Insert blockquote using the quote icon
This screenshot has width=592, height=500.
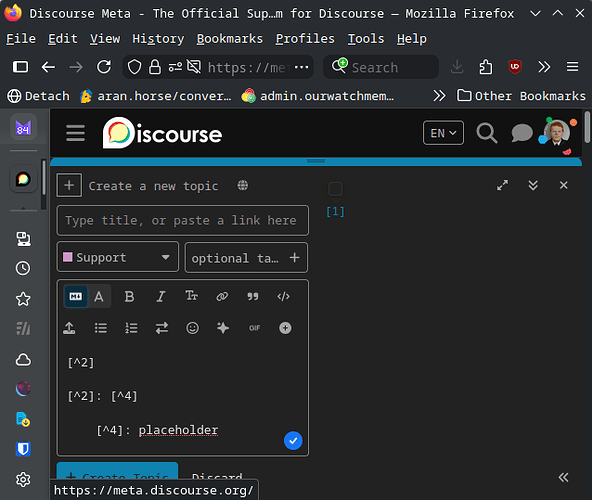tap(253, 296)
